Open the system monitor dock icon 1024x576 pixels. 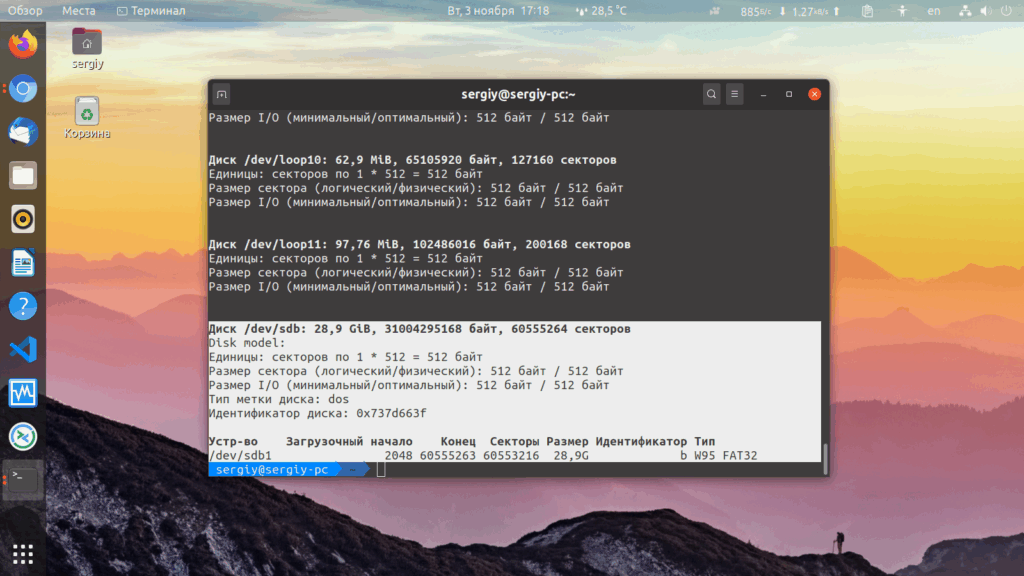[x=23, y=393]
